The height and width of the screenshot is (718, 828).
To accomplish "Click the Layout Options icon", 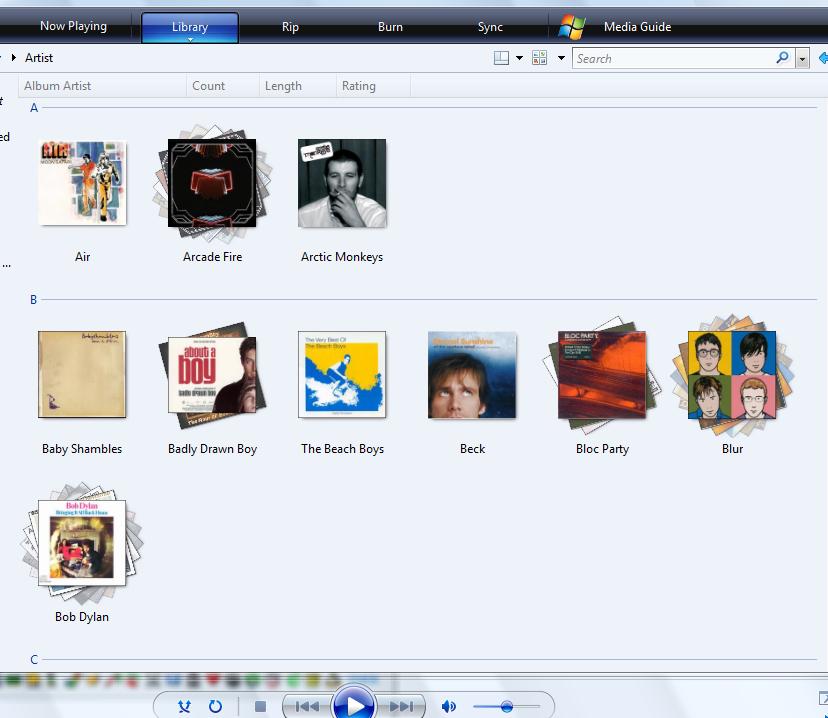I will pyautogui.click(x=501, y=58).
